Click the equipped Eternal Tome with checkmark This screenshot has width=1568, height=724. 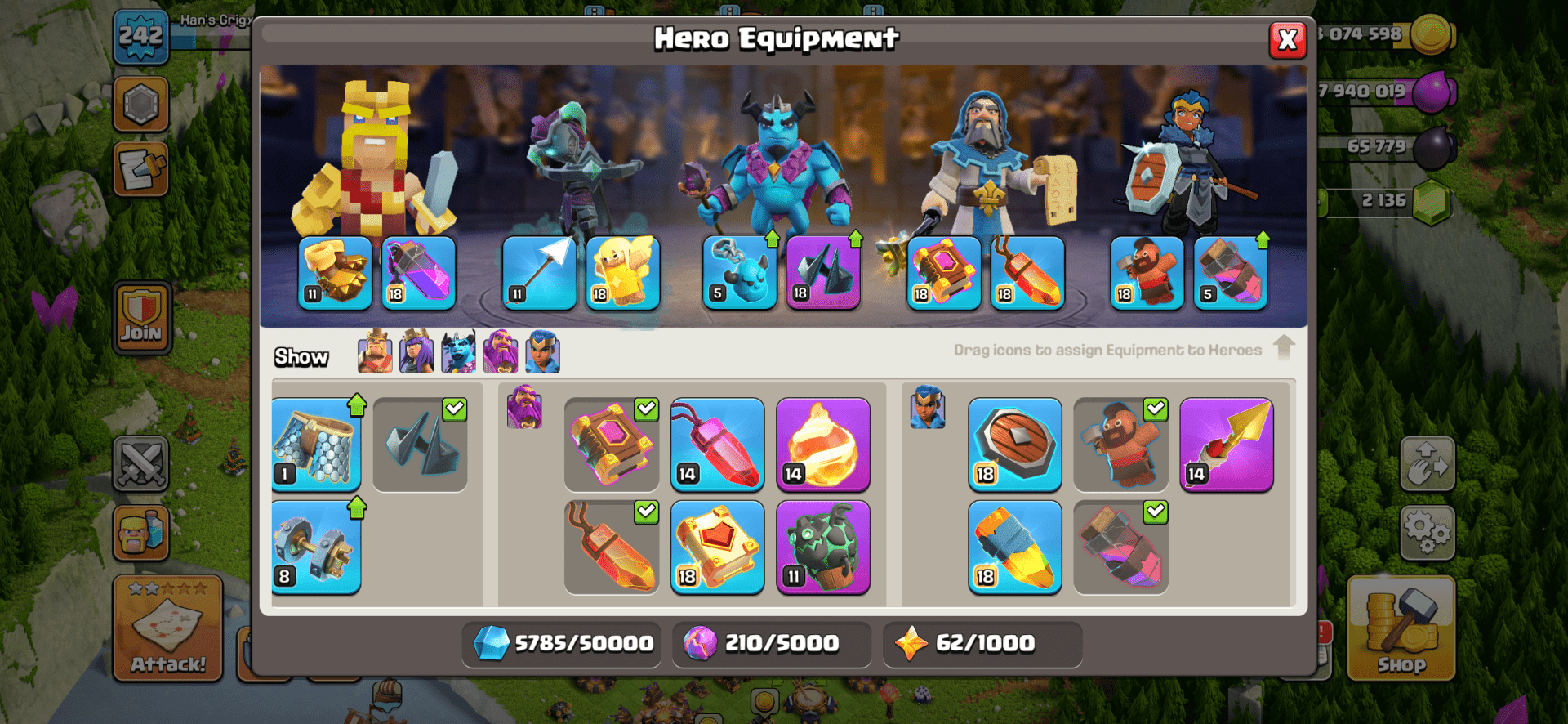612,445
